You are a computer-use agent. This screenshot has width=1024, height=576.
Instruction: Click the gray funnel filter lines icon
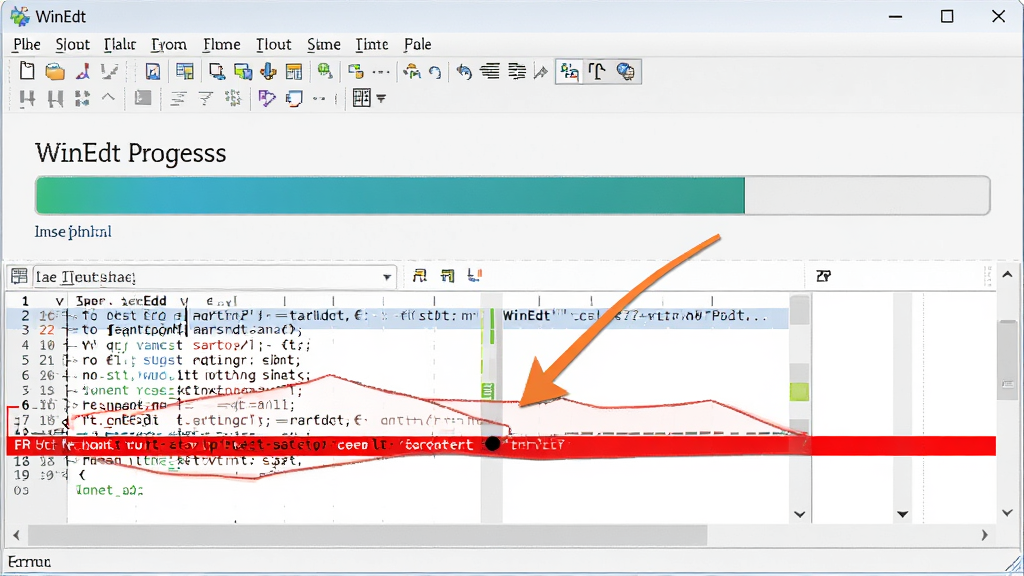pyautogui.click(x=206, y=99)
